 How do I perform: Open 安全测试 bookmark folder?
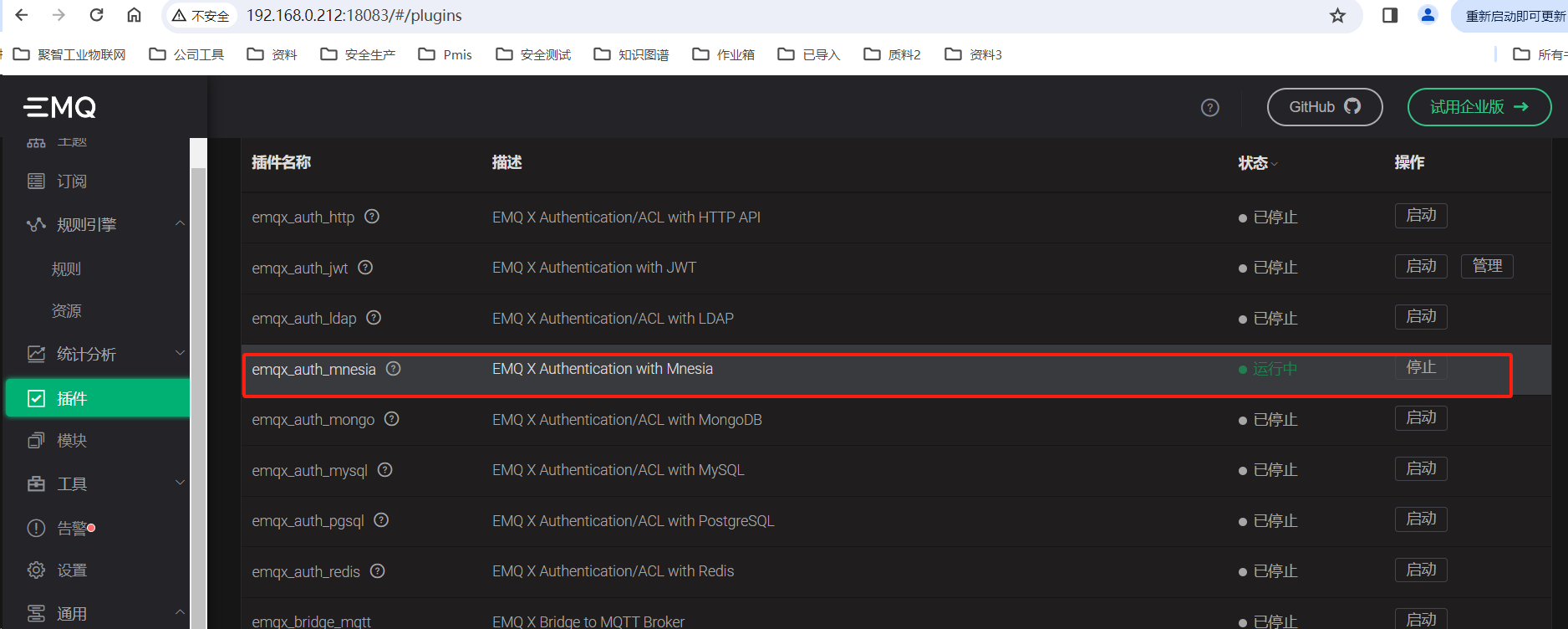[533, 54]
